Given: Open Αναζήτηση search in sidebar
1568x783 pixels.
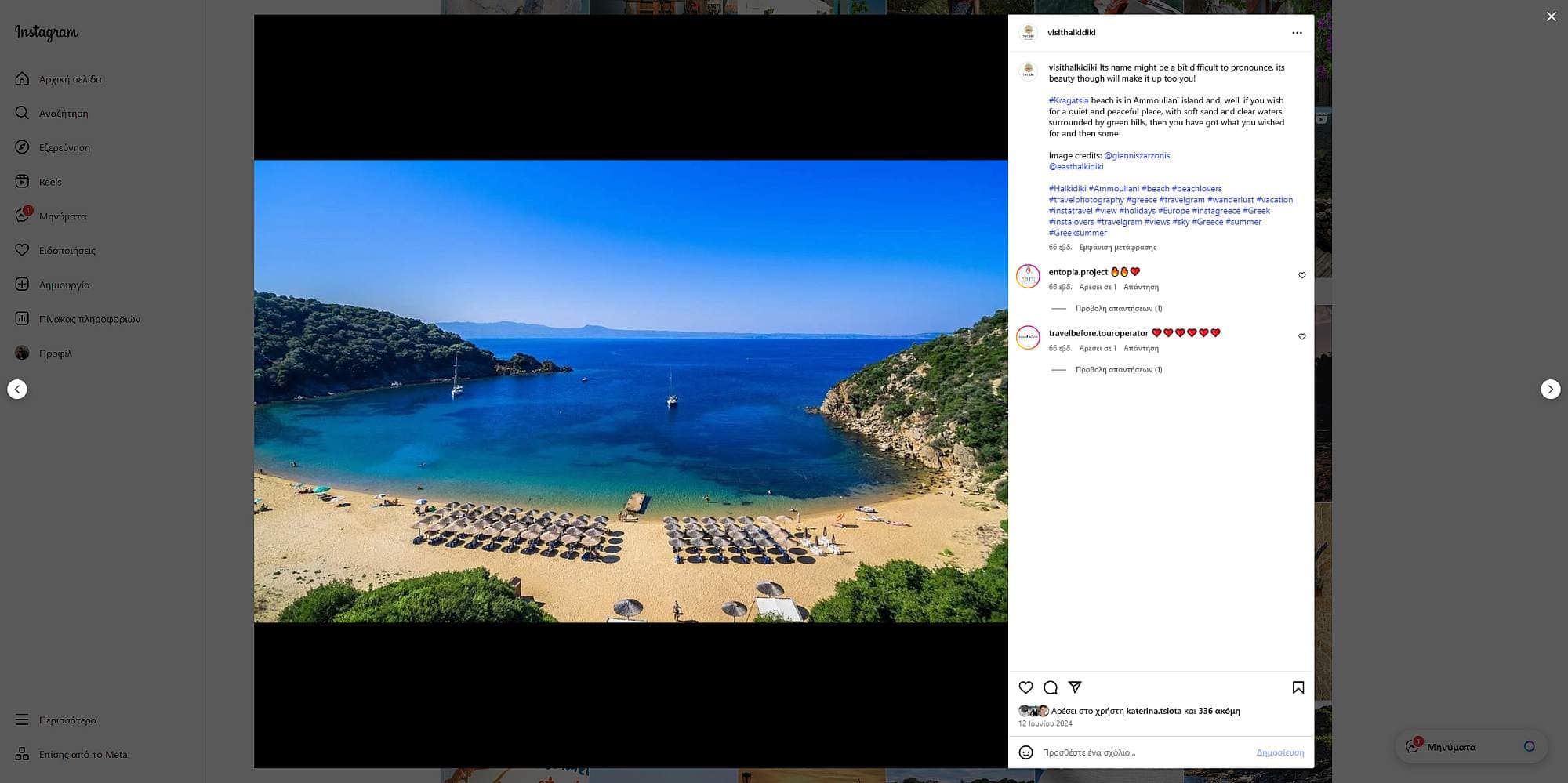Looking at the screenshot, I should pos(64,114).
